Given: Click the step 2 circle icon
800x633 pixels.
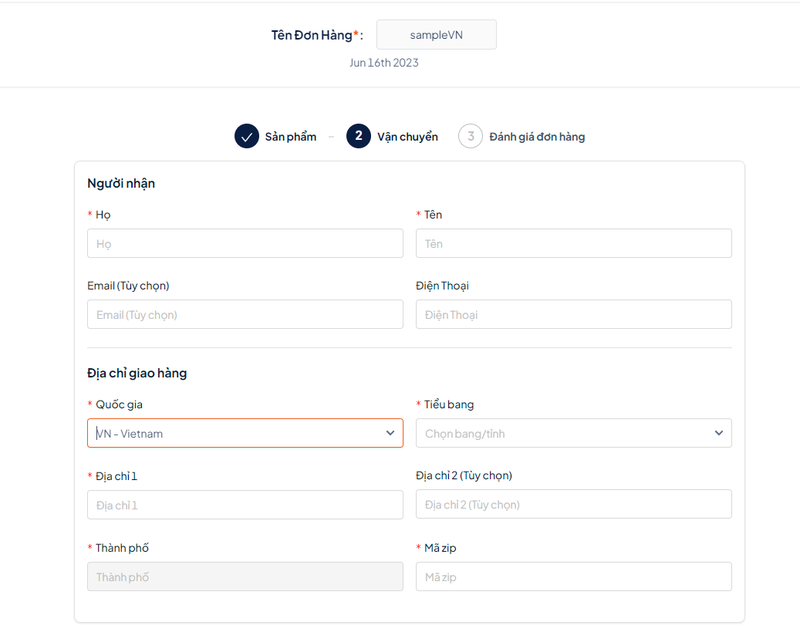Looking at the screenshot, I should [359, 136].
